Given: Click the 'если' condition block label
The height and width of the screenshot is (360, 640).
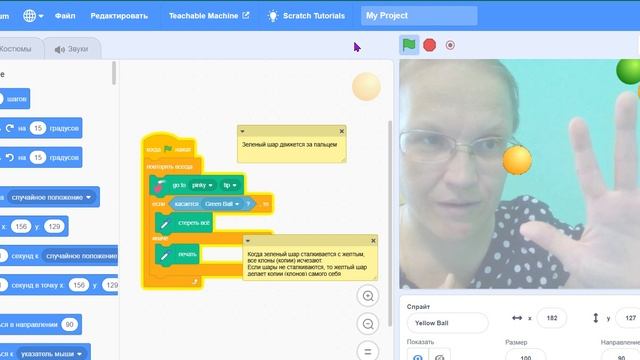Looking at the screenshot, I should pos(158,203).
